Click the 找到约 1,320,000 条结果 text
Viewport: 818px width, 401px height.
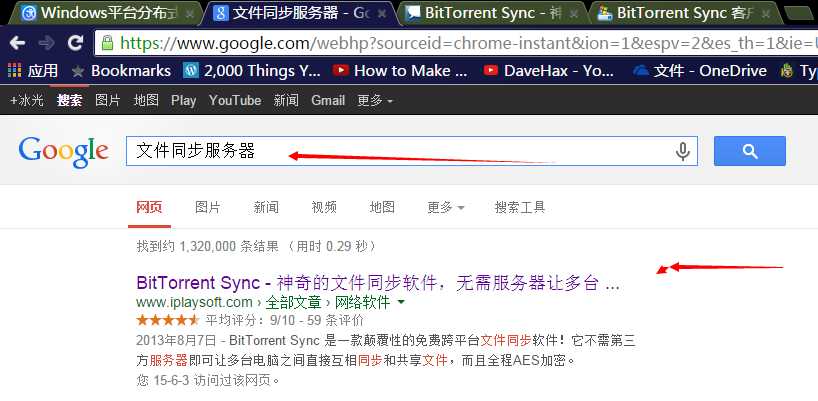click(256, 246)
